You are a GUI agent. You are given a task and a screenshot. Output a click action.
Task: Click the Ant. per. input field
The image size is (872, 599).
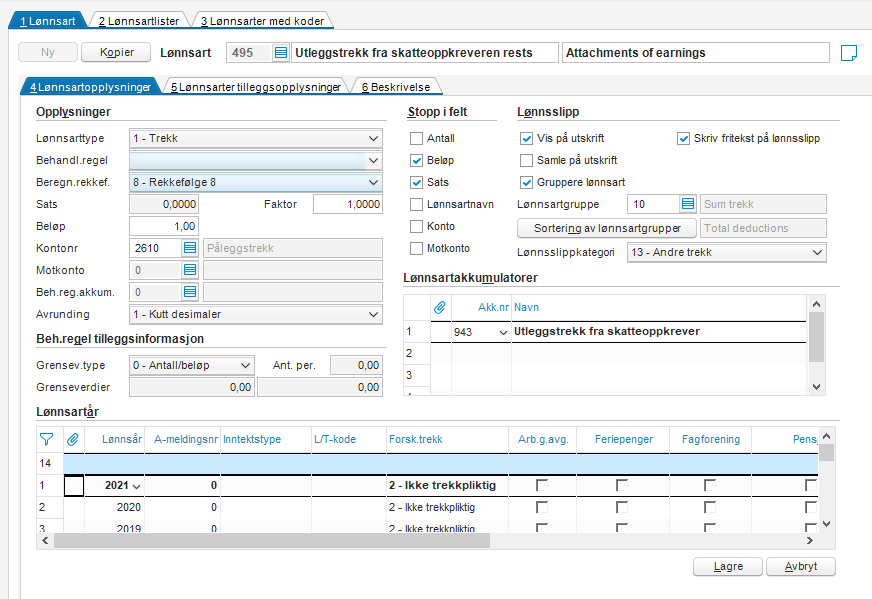click(x=356, y=365)
